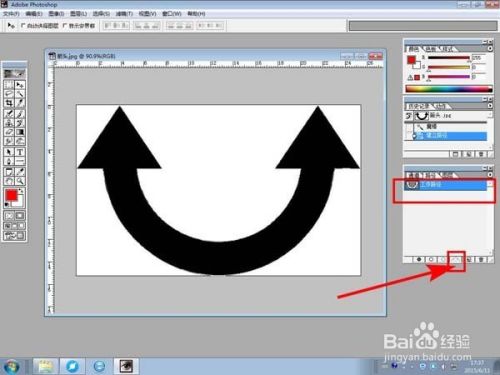Enable the auto select layer checkbox
This screenshot has width=500, height=375.
click(x=23, y=25)
